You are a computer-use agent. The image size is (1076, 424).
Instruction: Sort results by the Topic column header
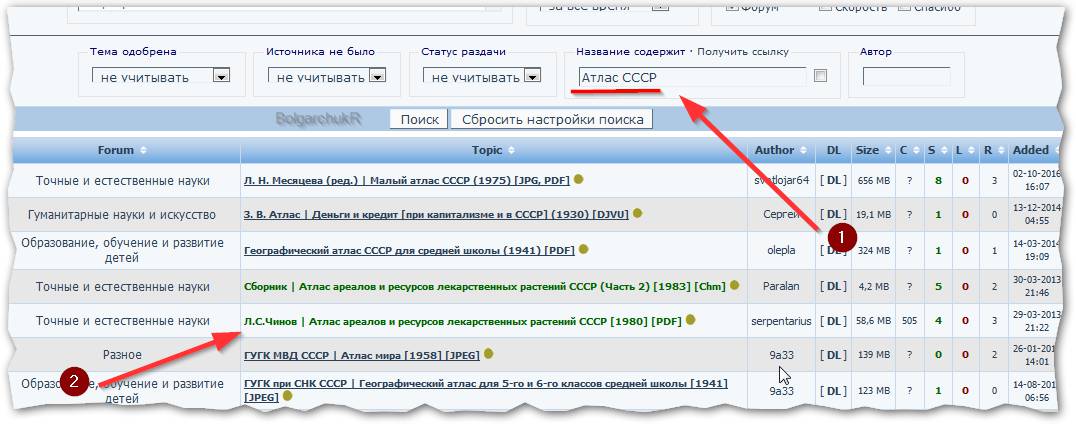coord(492,150)
